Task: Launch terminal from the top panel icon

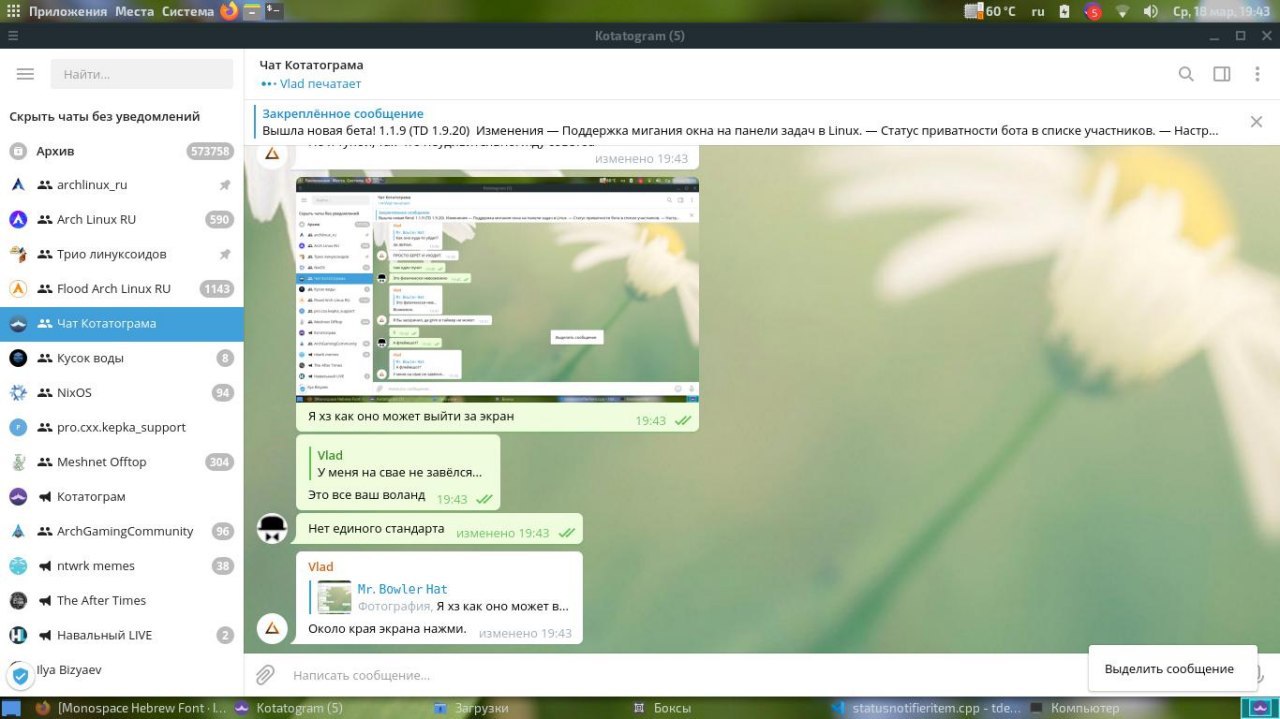Action: click(x=273, y=11)
